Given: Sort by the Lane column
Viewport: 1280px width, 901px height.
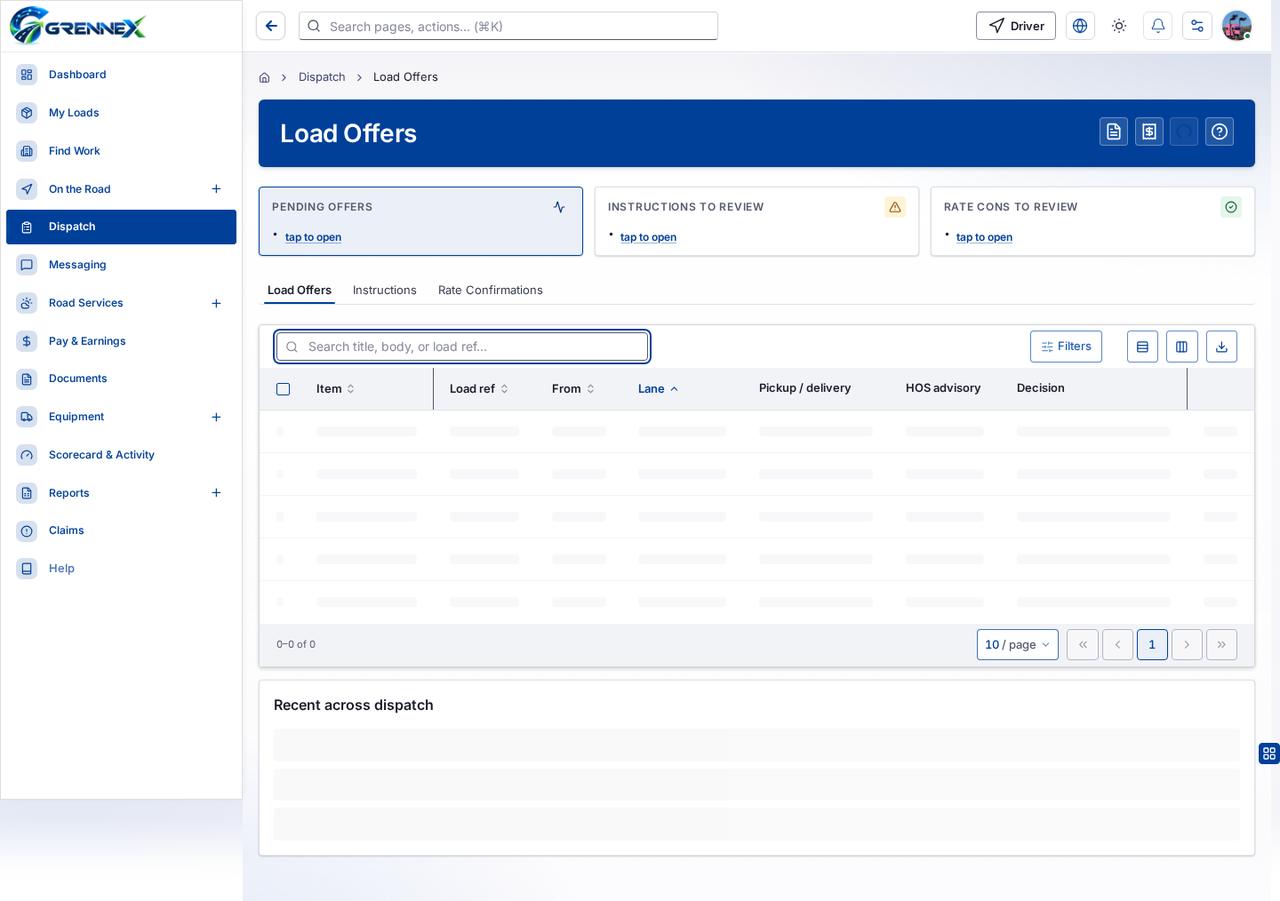Looking at the screenshot, I should [x=658, y=389].
